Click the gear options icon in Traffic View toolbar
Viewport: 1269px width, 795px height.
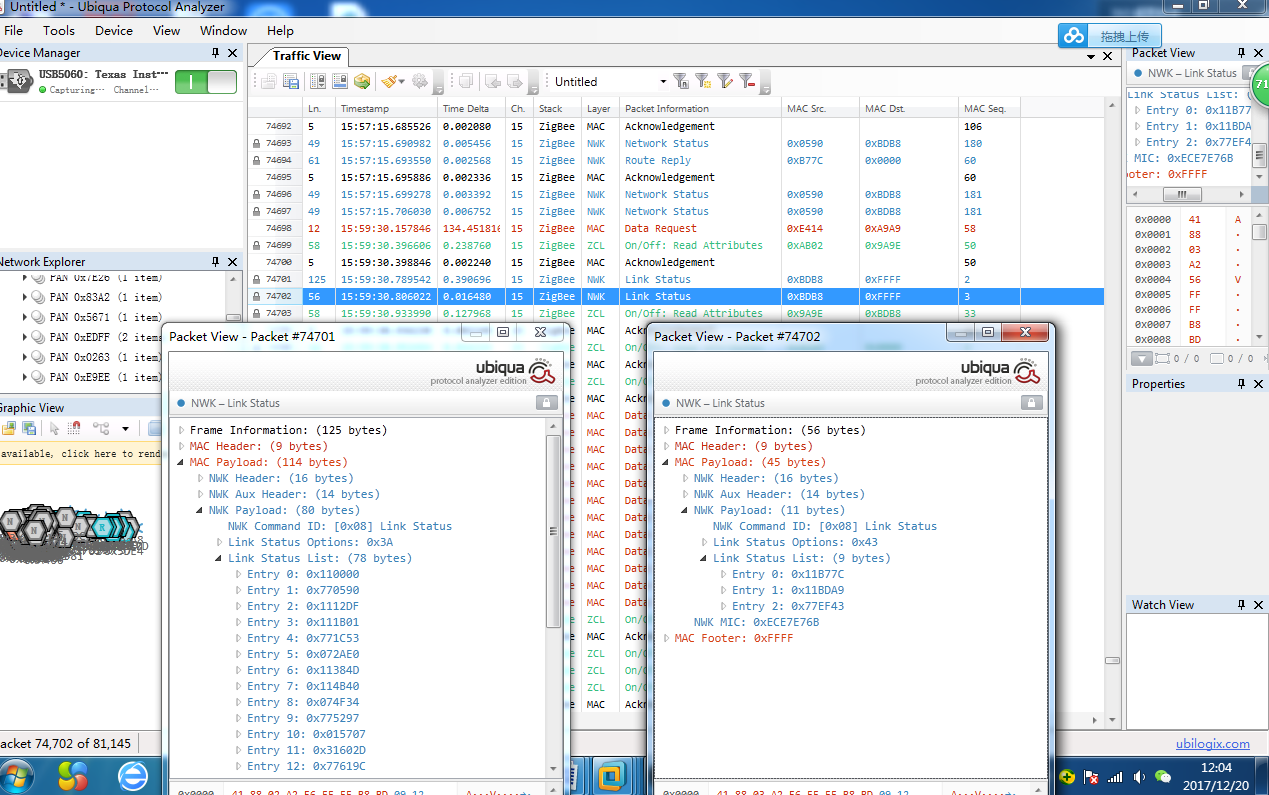click(419, 82)
